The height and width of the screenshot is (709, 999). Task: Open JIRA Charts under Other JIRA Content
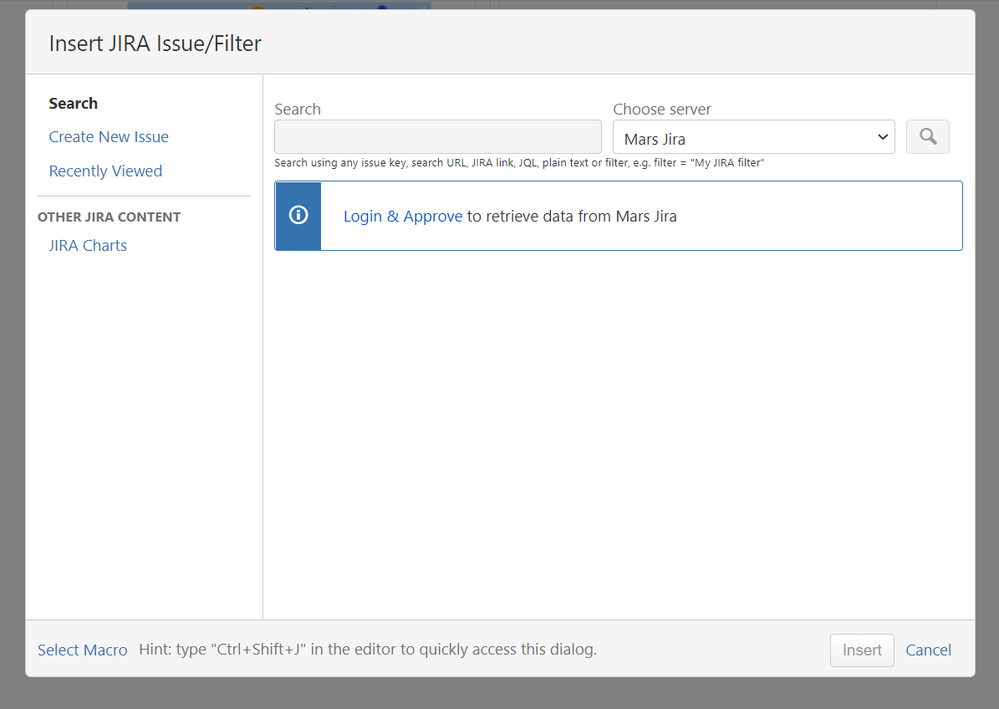pos(88,245)
